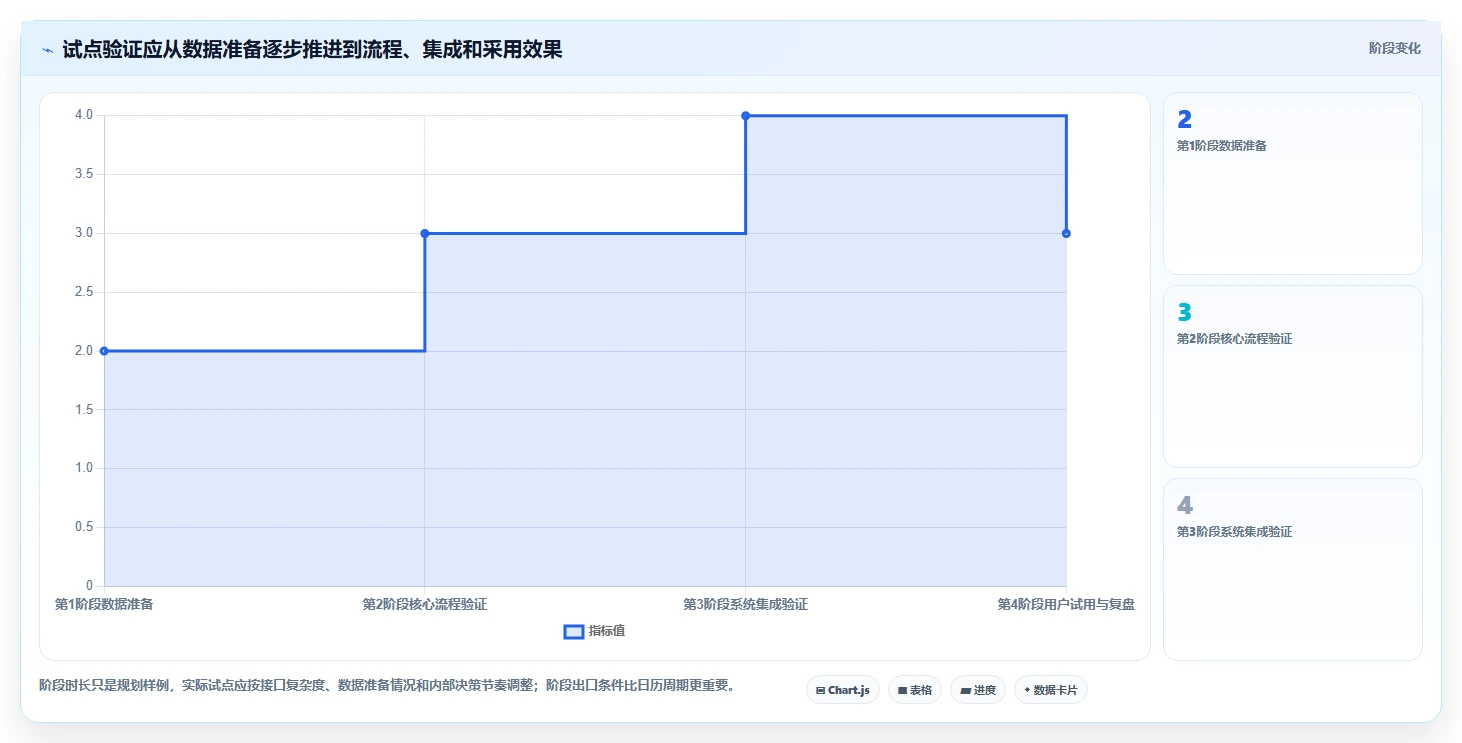Click the lightning icon beside the header title

point(48,50)
